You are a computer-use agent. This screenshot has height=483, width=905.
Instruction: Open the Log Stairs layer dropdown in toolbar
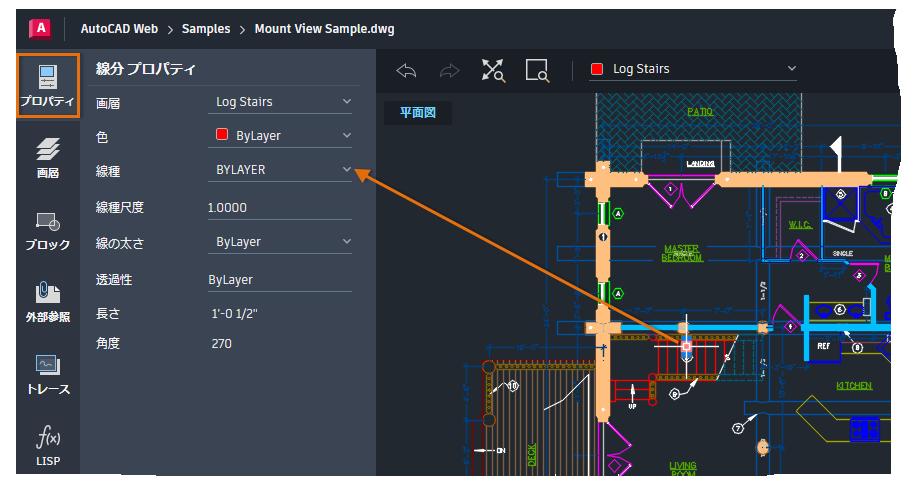tap(693, 69)
